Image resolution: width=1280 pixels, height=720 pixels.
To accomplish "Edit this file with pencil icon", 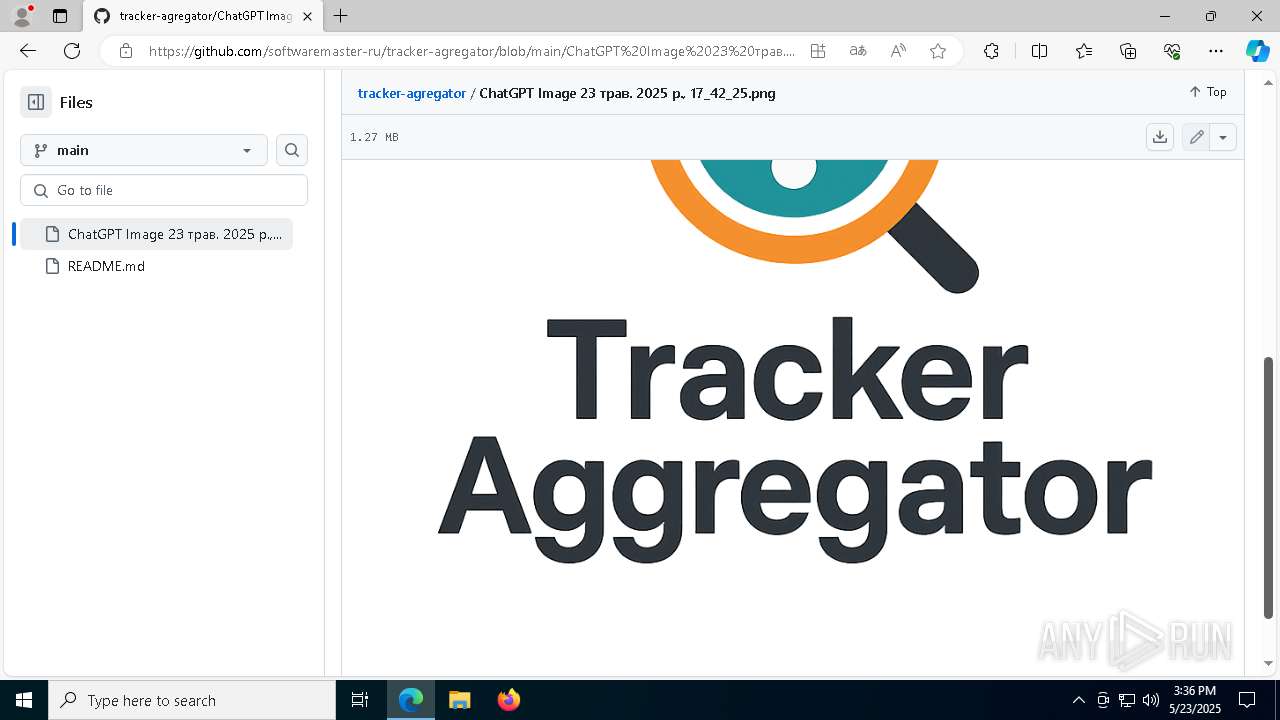I will tap(1196, 137).
